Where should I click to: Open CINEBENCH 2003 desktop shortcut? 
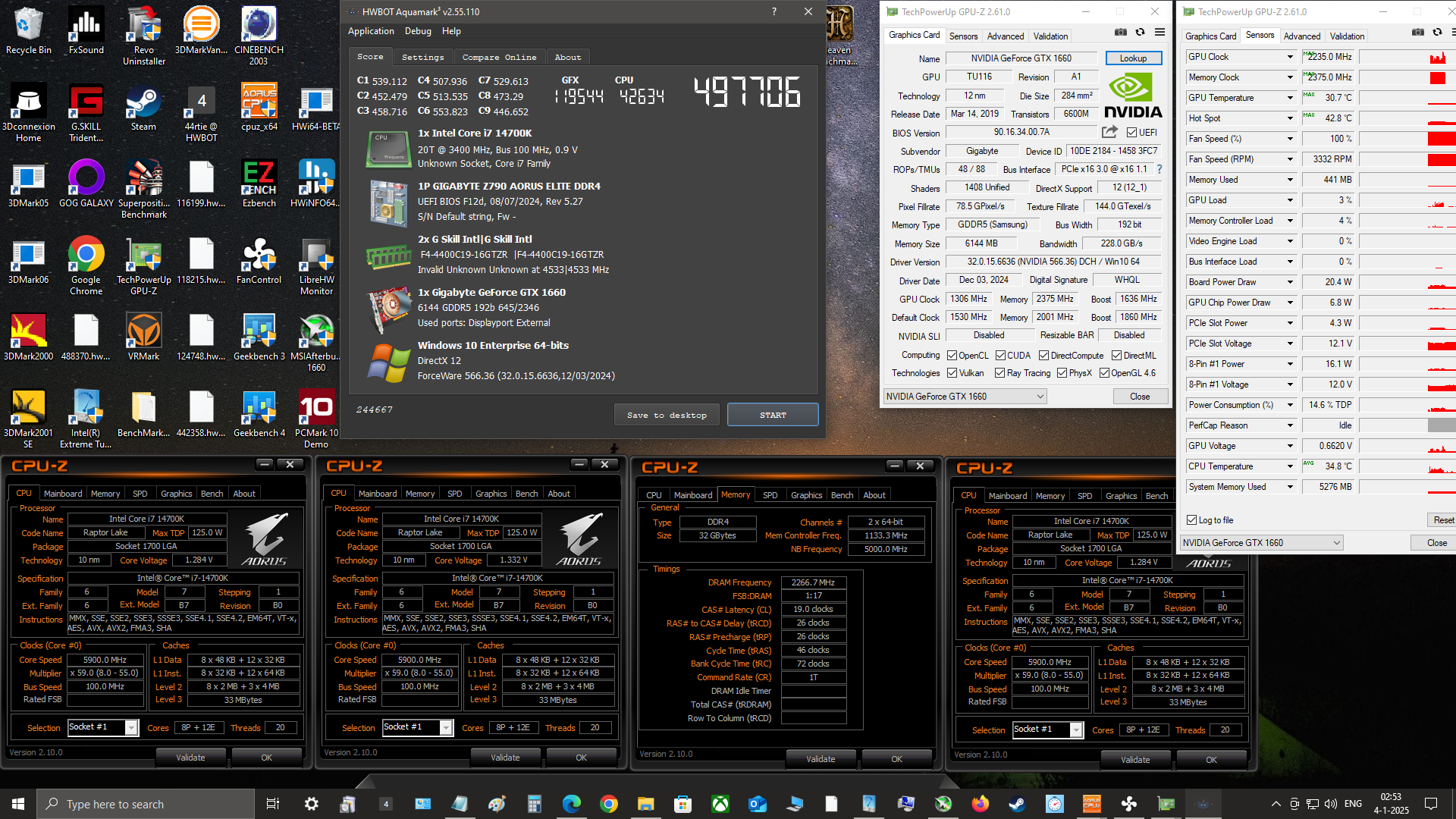click(x=259, y=36)
